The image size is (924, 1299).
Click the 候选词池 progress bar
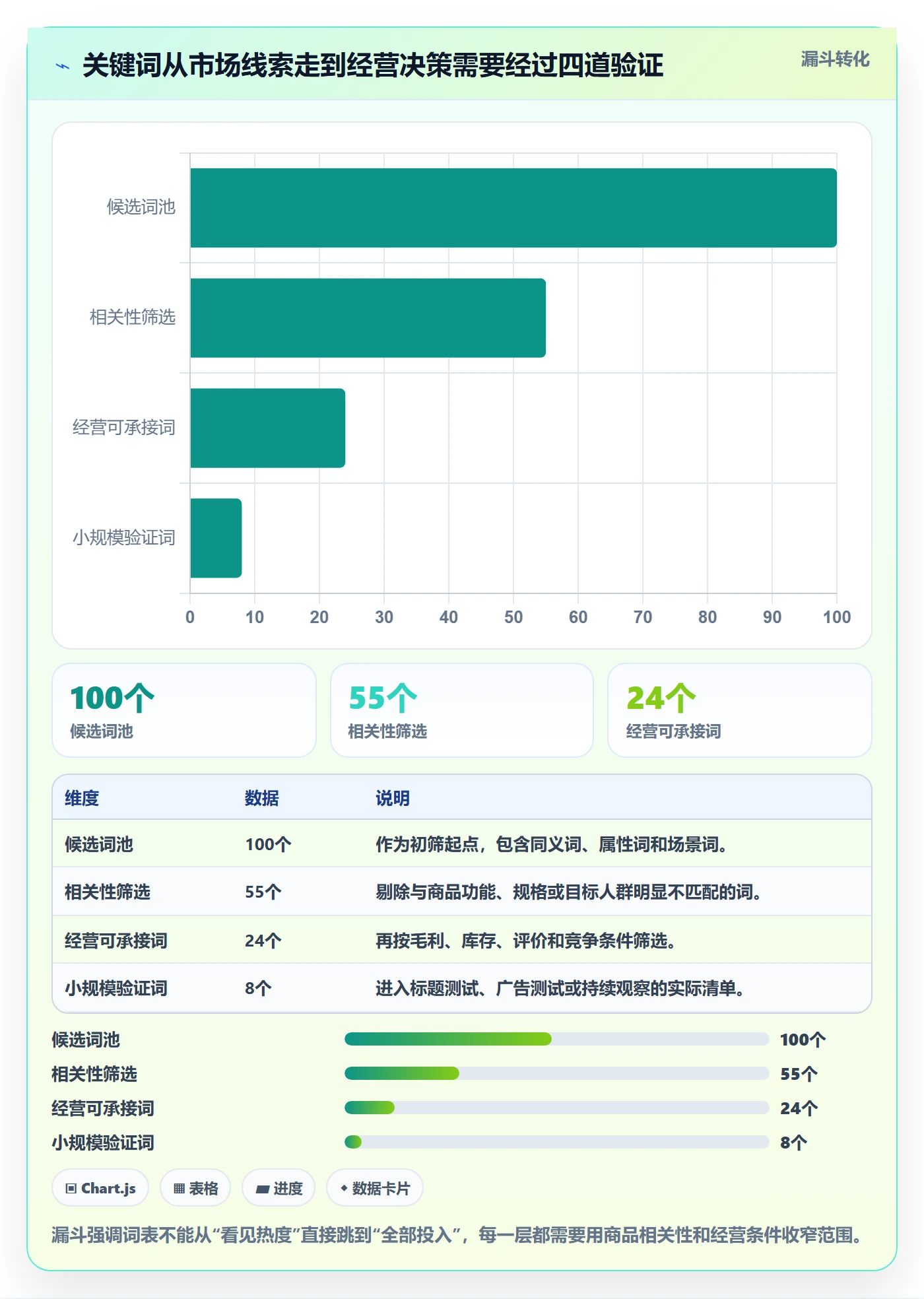click(x=556, y=1039)
